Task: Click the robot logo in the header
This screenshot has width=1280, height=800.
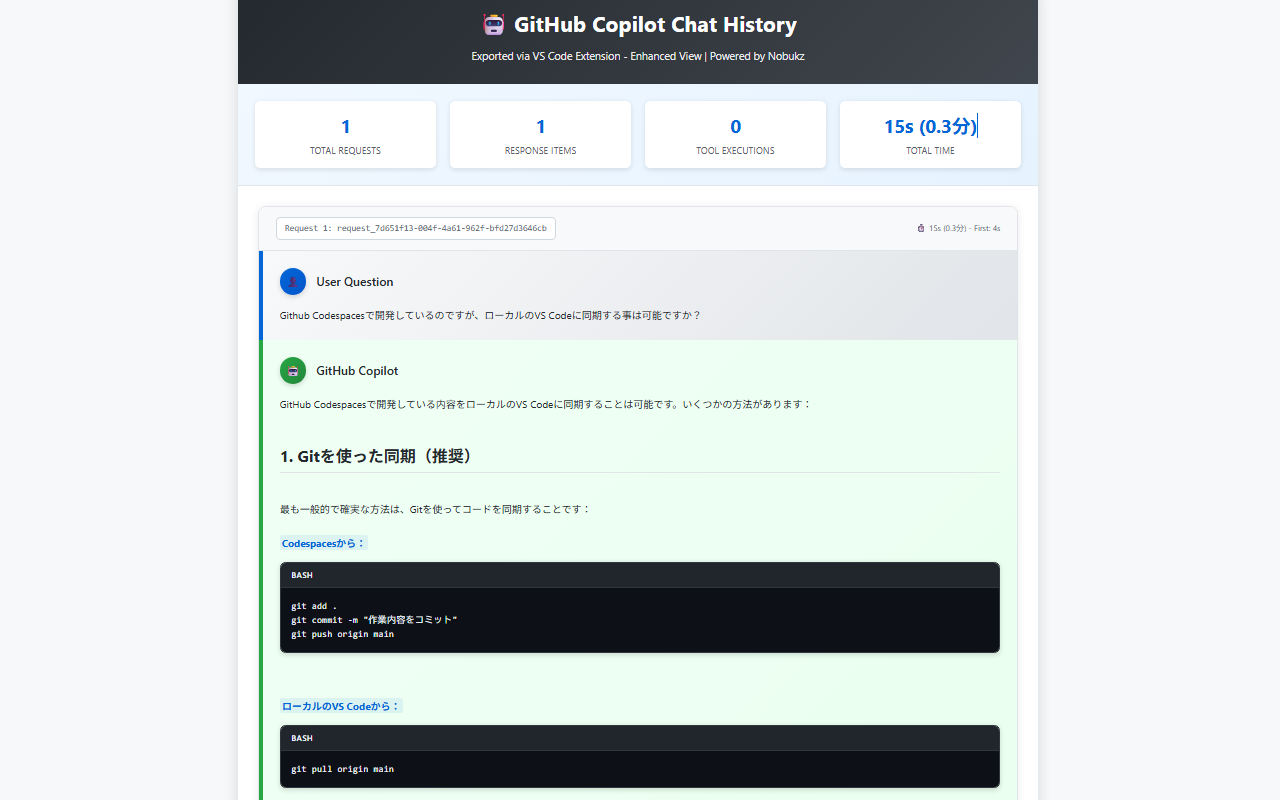Action: [493, 25]
